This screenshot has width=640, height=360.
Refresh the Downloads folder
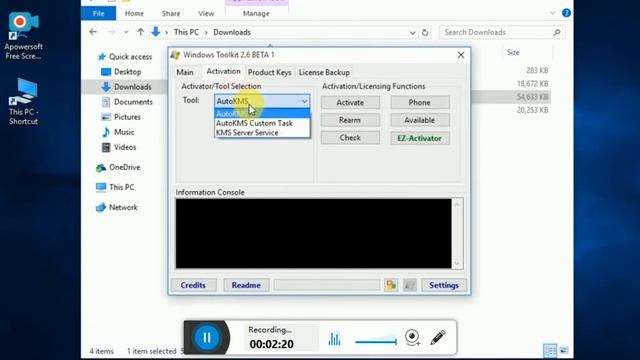click(425, 33)
